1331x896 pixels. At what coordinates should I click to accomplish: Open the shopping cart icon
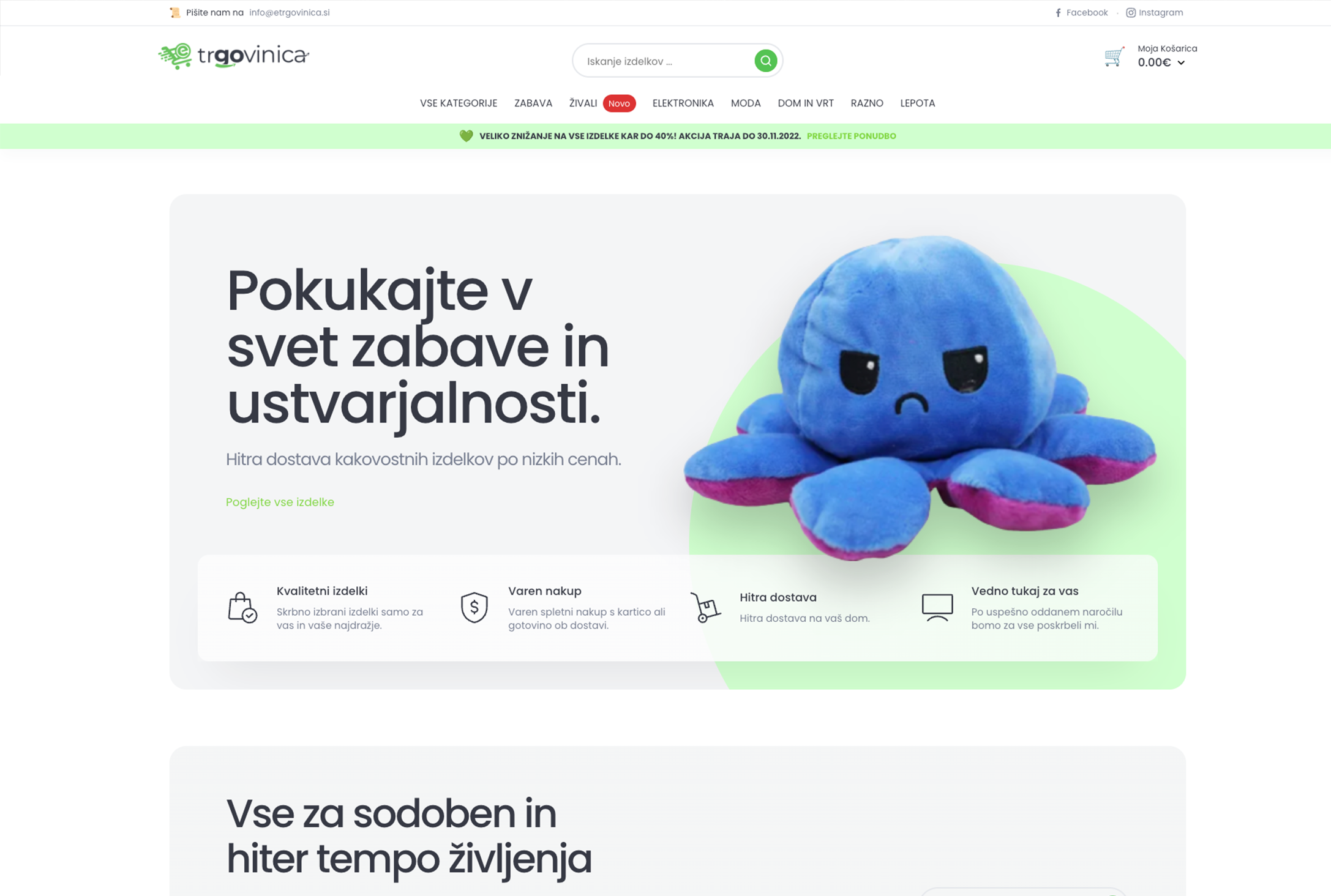tap(1114, 56)
